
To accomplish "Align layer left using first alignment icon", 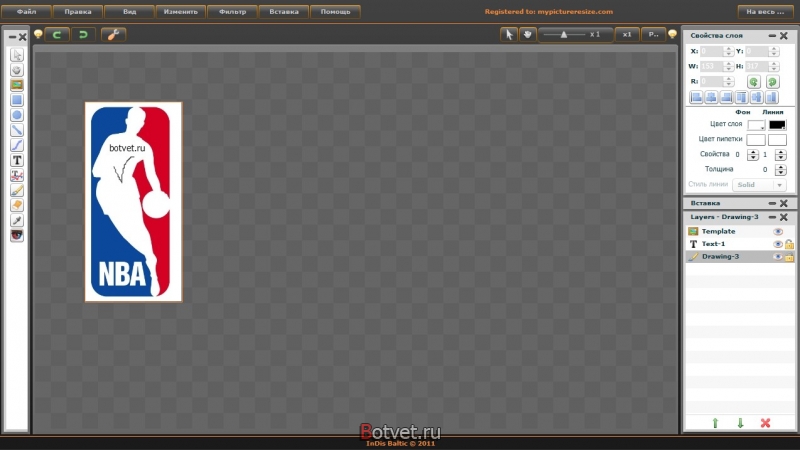I will click(x=696, y=97).
